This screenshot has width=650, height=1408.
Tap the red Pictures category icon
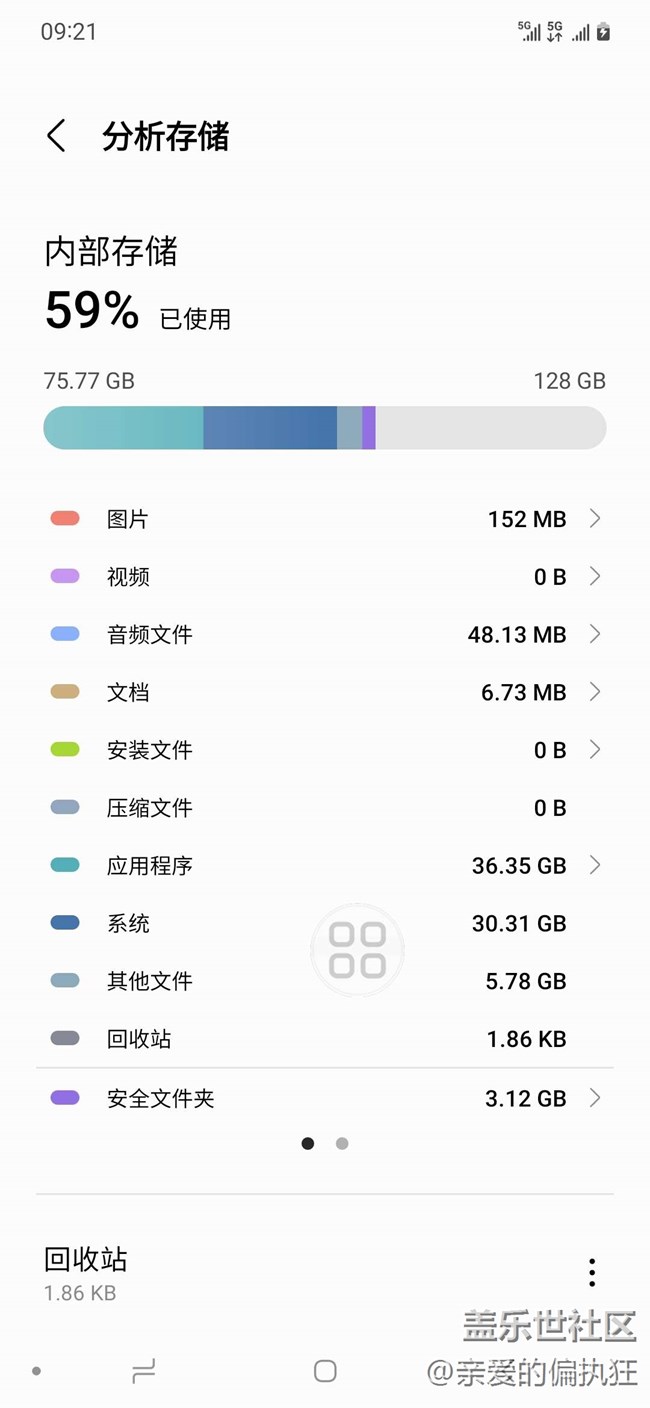[65, 519]
